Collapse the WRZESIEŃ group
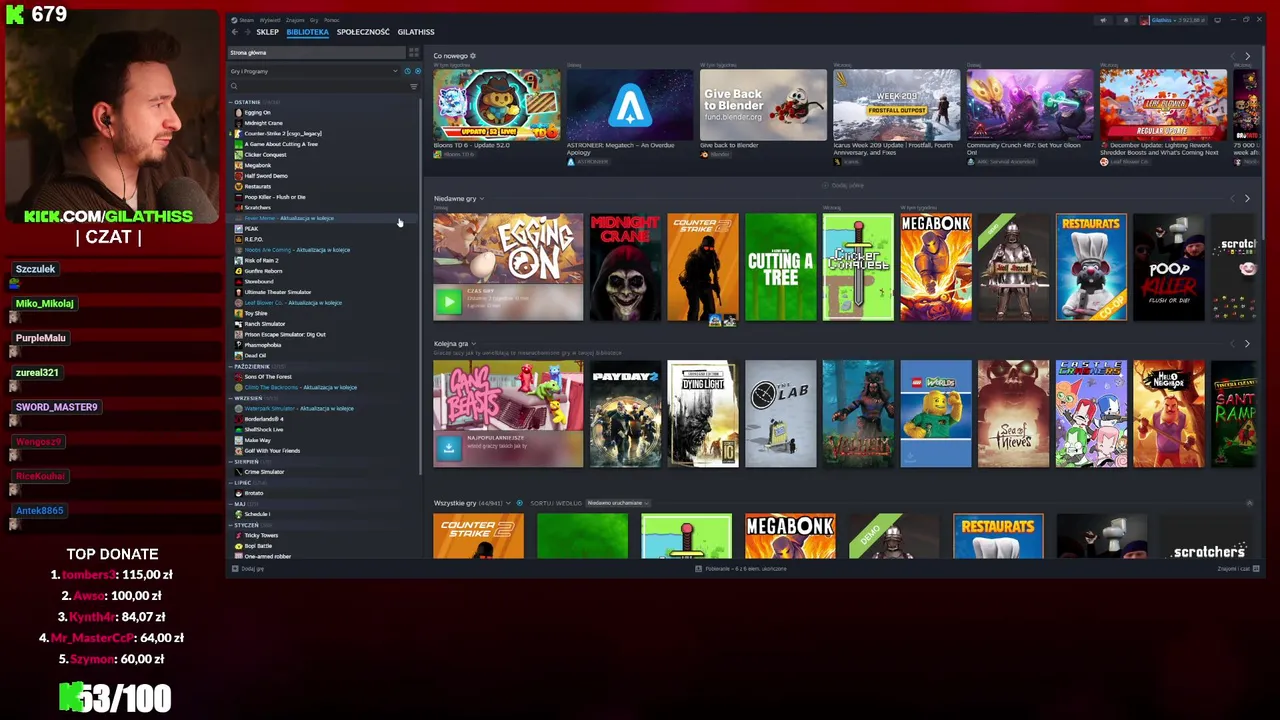The width and height of the screenshot is (1280, 720). [231, 398]
